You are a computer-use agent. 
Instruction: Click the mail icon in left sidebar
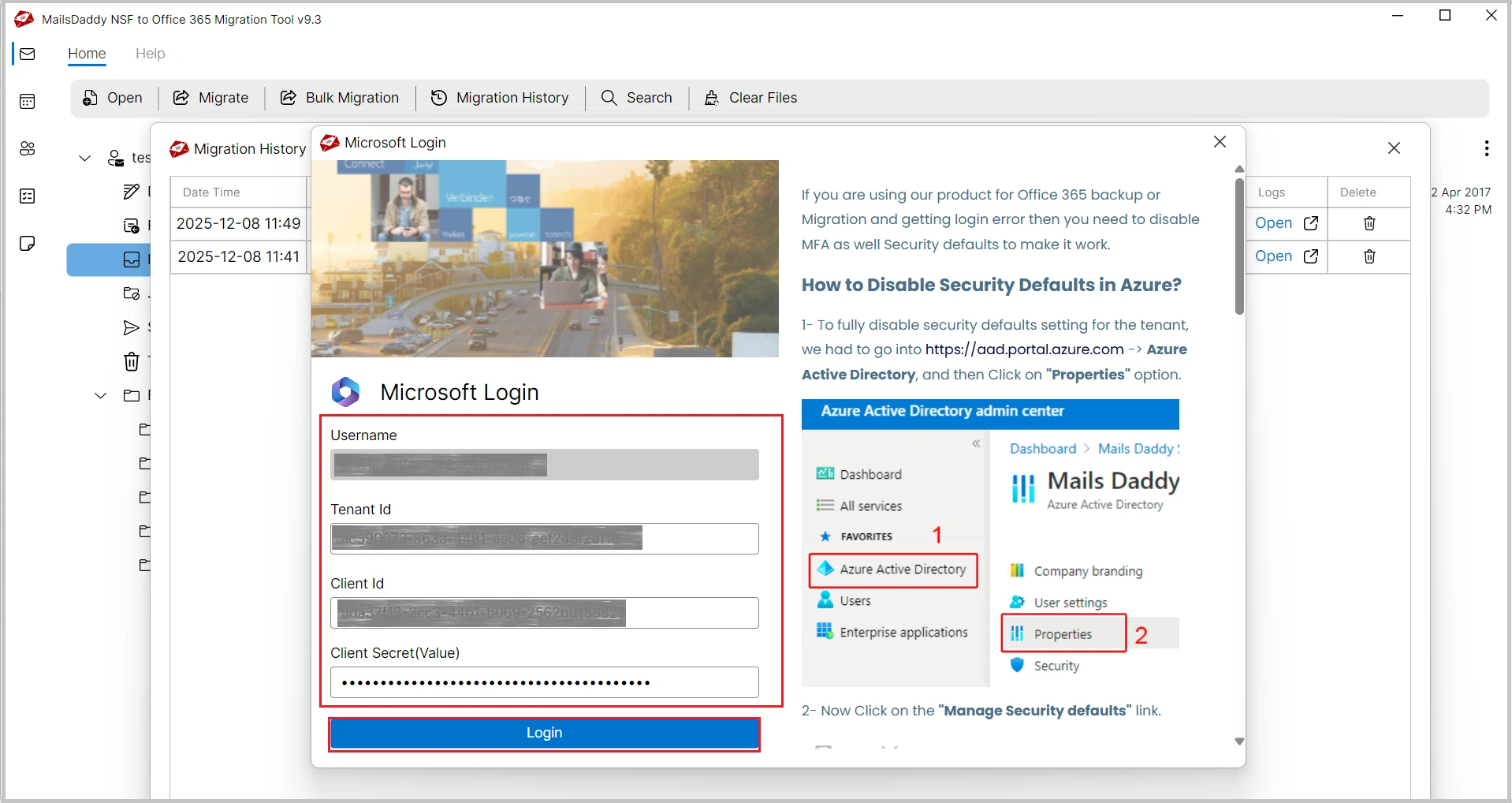point(28,54)
